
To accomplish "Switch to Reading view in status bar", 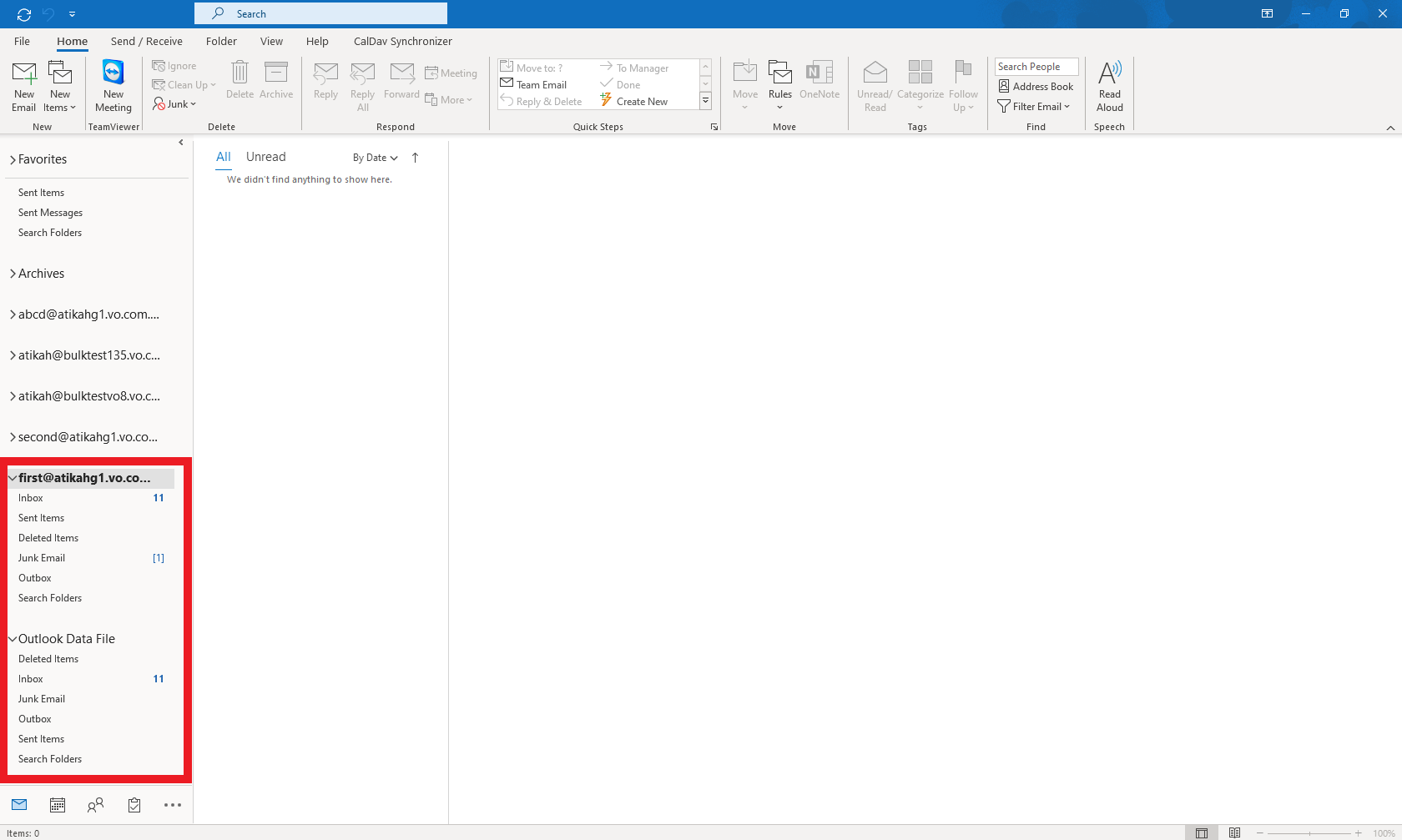I will click(x=1234, y=832).
